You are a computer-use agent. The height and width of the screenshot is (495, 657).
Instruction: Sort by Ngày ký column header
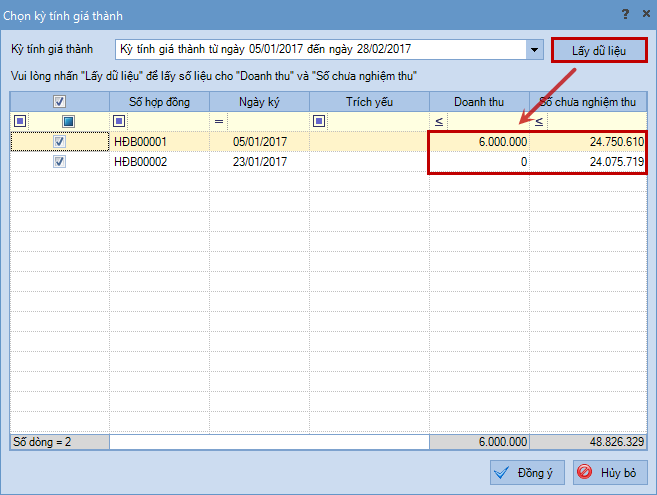pyautogui.click(x=259, y=101)
